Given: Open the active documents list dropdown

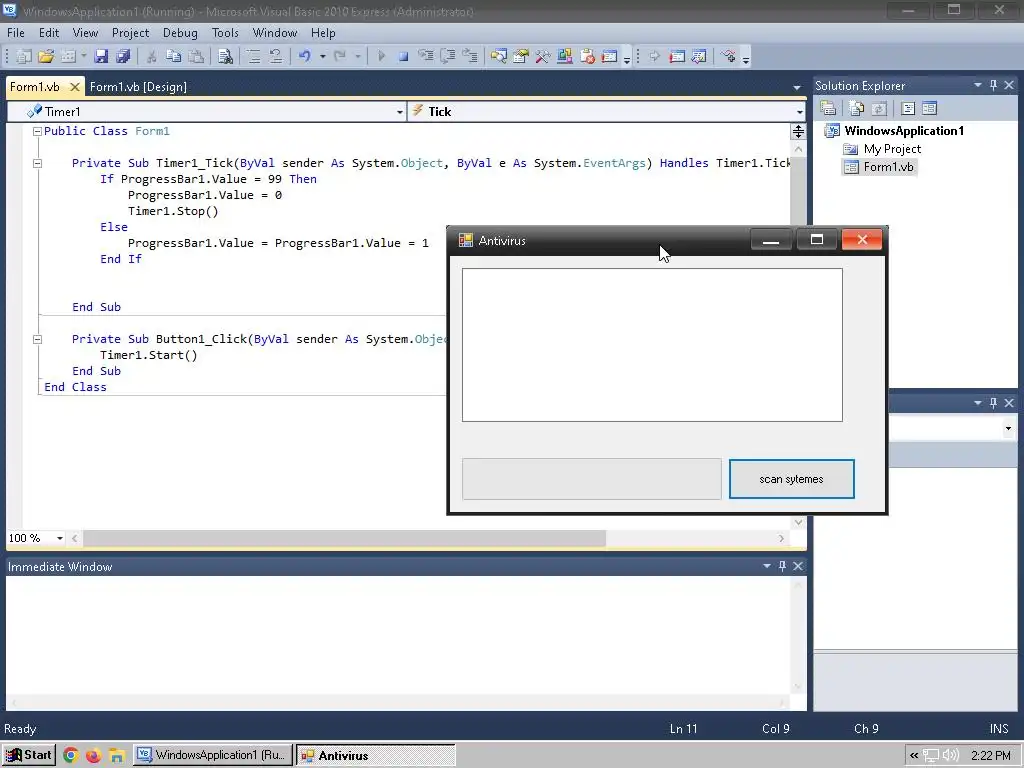Looking at the screenshot, I should 797,87.
